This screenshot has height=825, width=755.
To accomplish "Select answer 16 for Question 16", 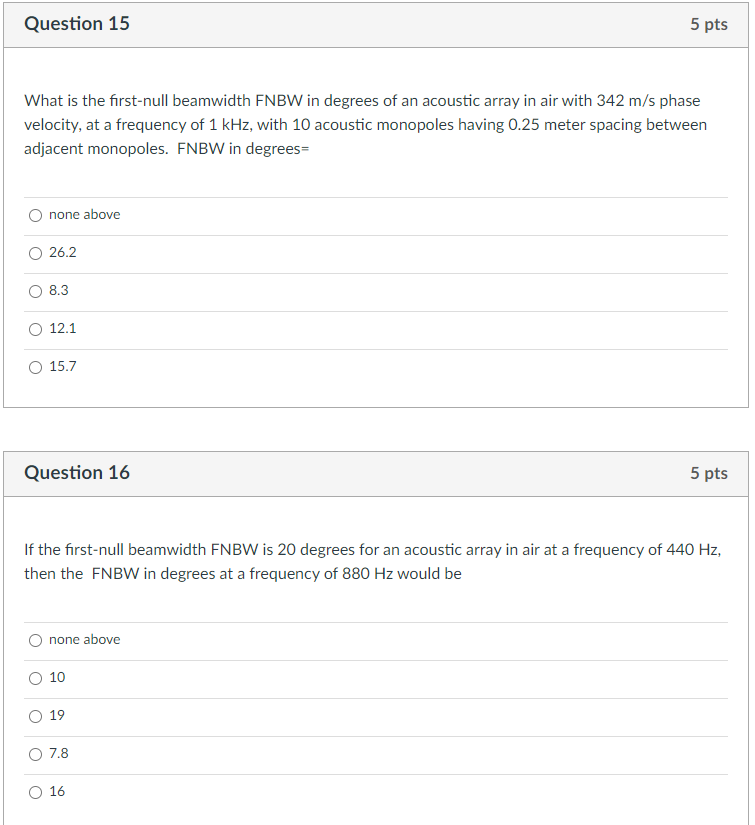I will (x=36, y=791).
